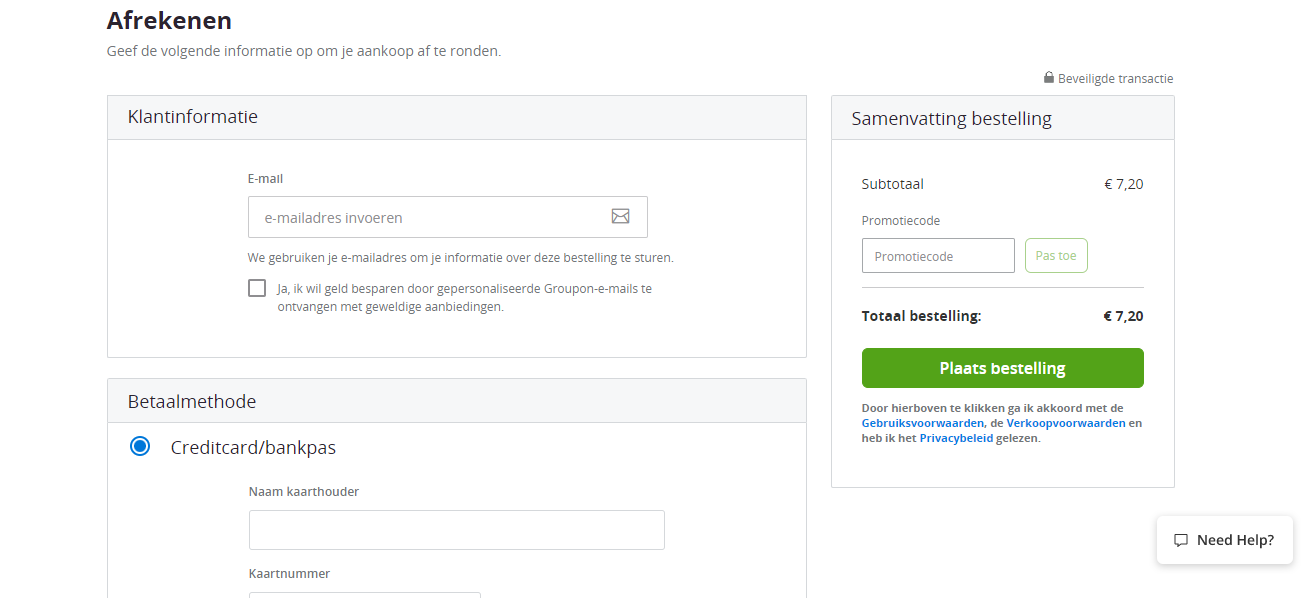Click the e-mailadres invoeren input field
1310x598 pixels.
(x=448, y=217)
